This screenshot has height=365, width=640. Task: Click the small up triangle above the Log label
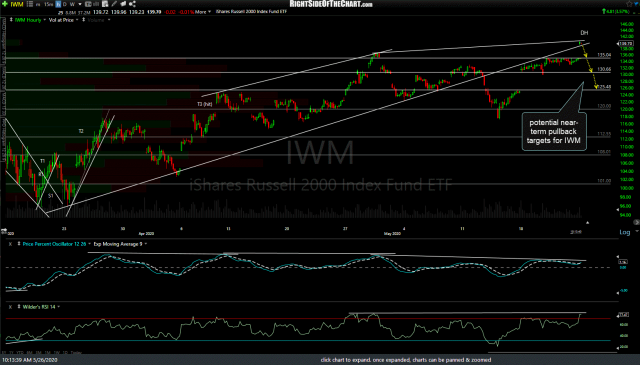587,223
